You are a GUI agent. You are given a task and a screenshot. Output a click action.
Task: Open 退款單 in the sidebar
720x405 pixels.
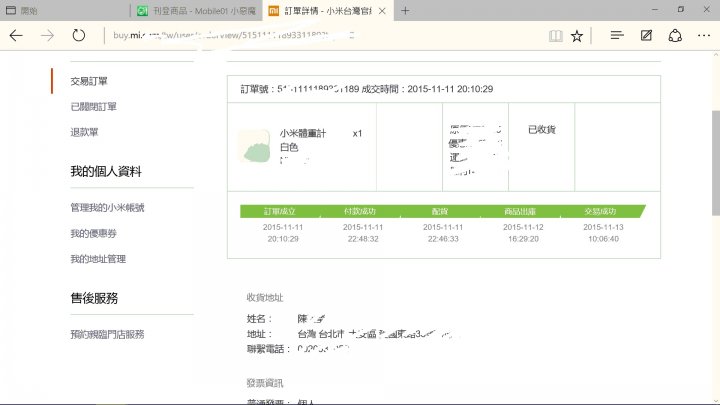[x=84, y=132]
